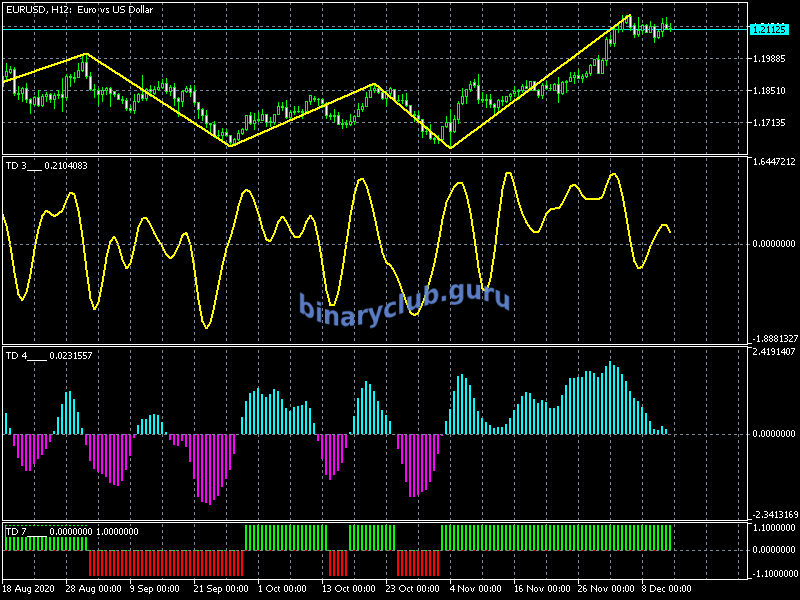Select the 1.17135 price axis level
The height and width of the screenshot is (600, 800).
tap(772, 123)
